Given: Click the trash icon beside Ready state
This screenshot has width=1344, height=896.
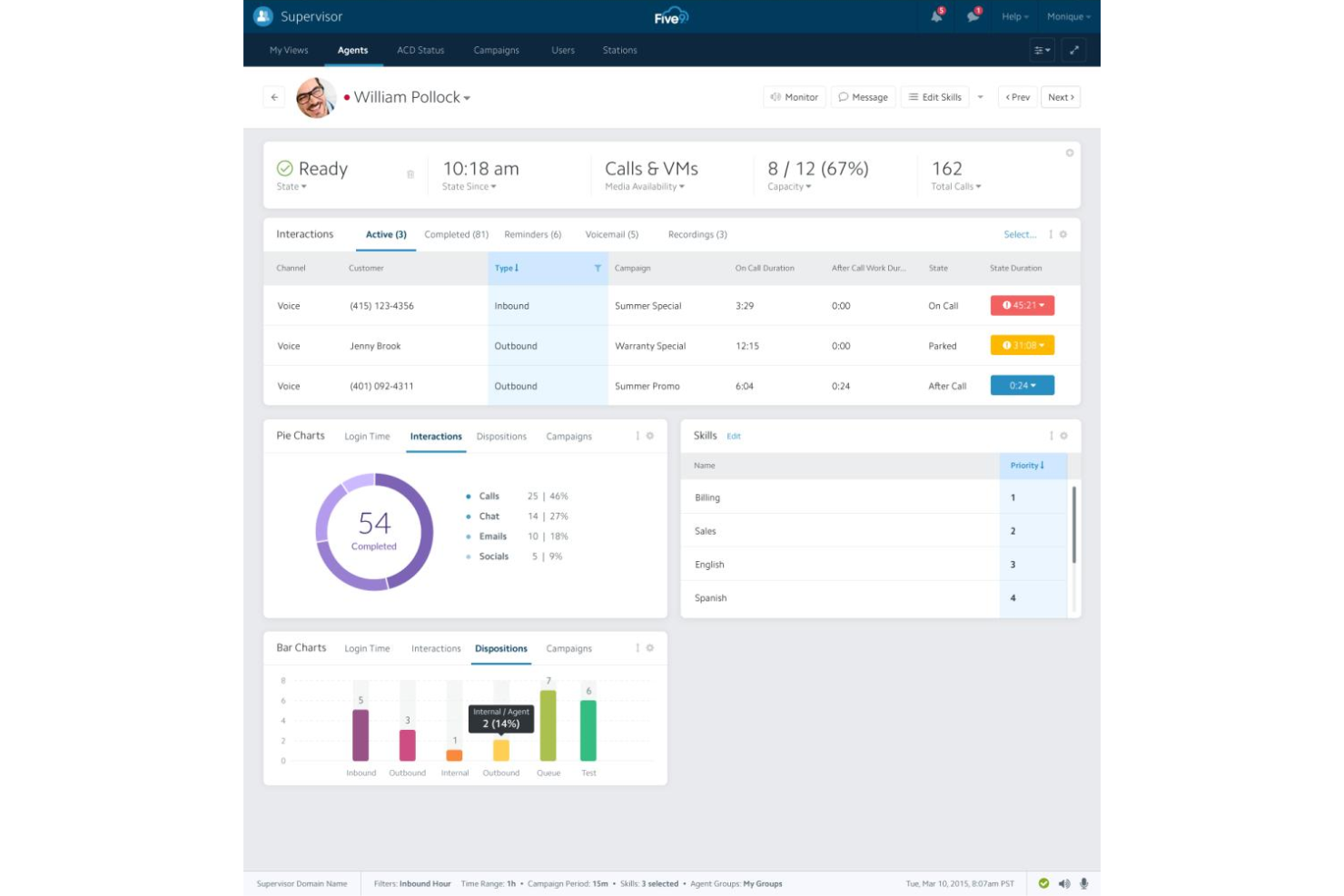Looking at the screenshot, I should tap(410, 174).
